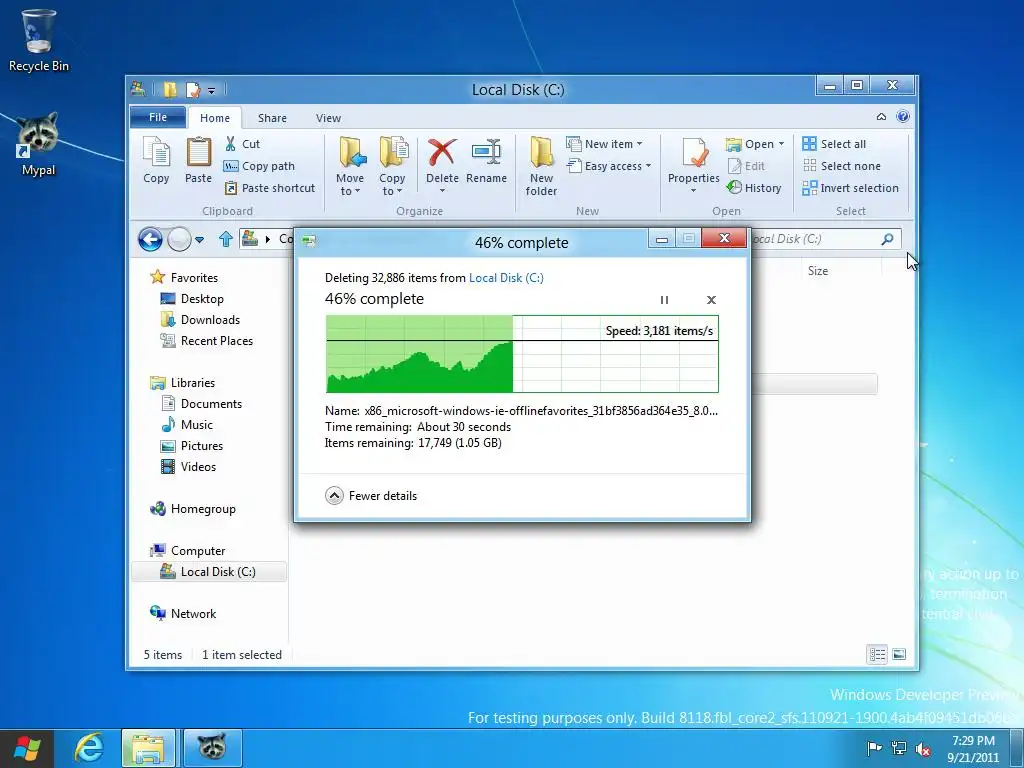1024x768 pixels.
Task: Switch to the Share ribbon tab
Action: [x=272, y=118]
